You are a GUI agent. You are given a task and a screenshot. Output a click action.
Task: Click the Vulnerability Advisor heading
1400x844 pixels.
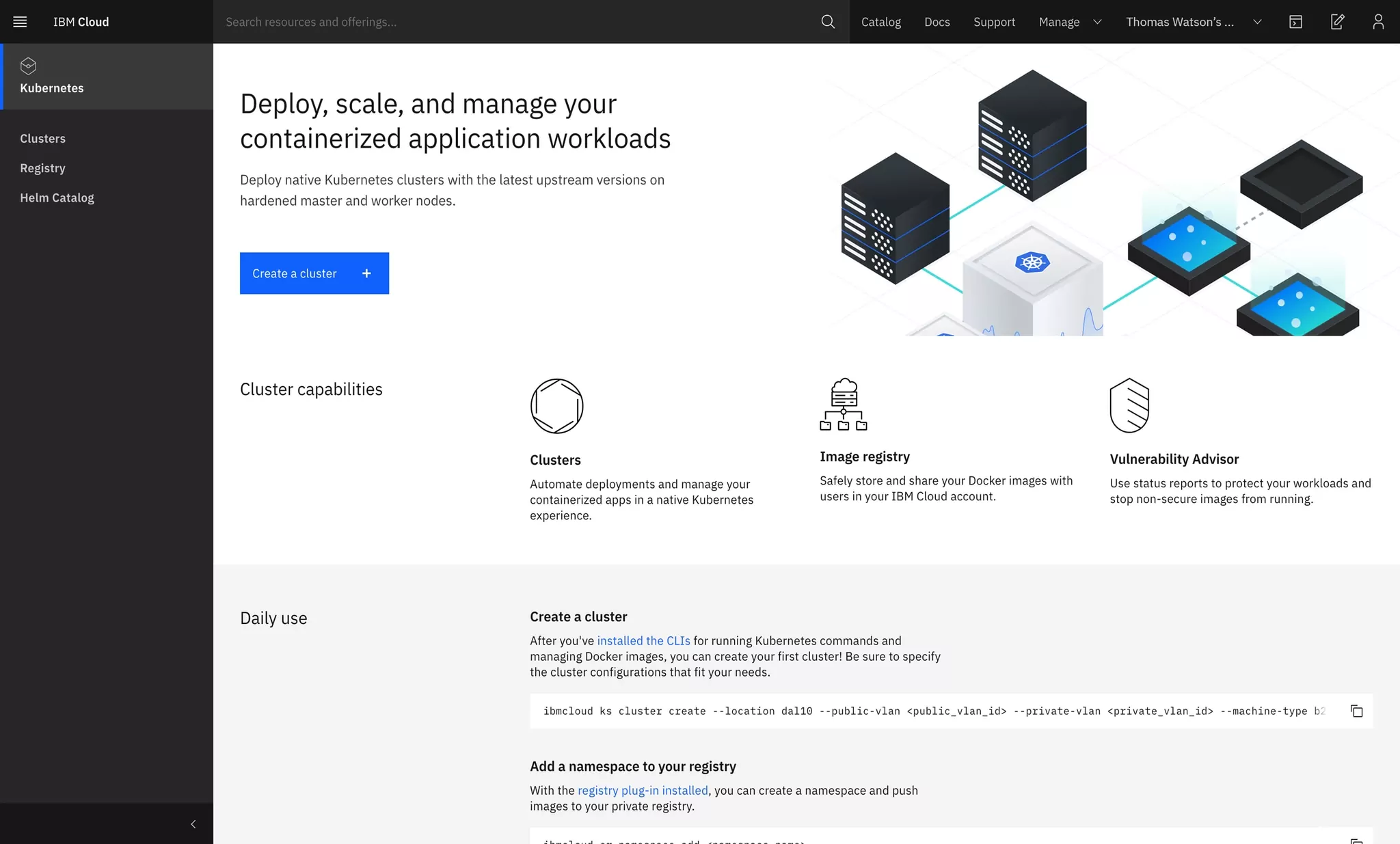pyautogui.click(x=1174, y=459)
